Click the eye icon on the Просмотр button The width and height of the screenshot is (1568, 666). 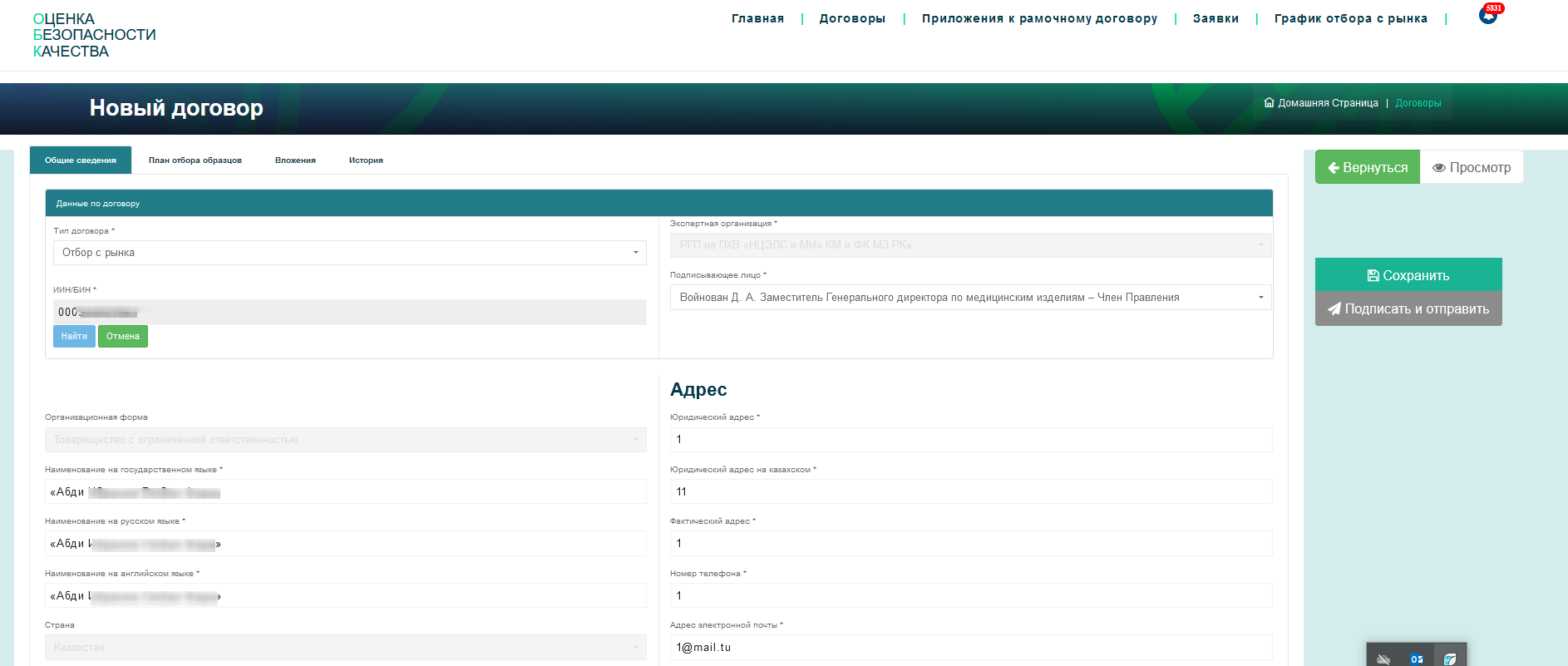tap(1438, 168)
